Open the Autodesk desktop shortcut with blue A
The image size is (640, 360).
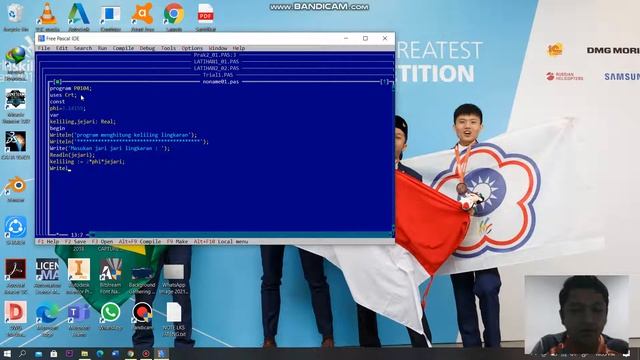coord(78,18)
